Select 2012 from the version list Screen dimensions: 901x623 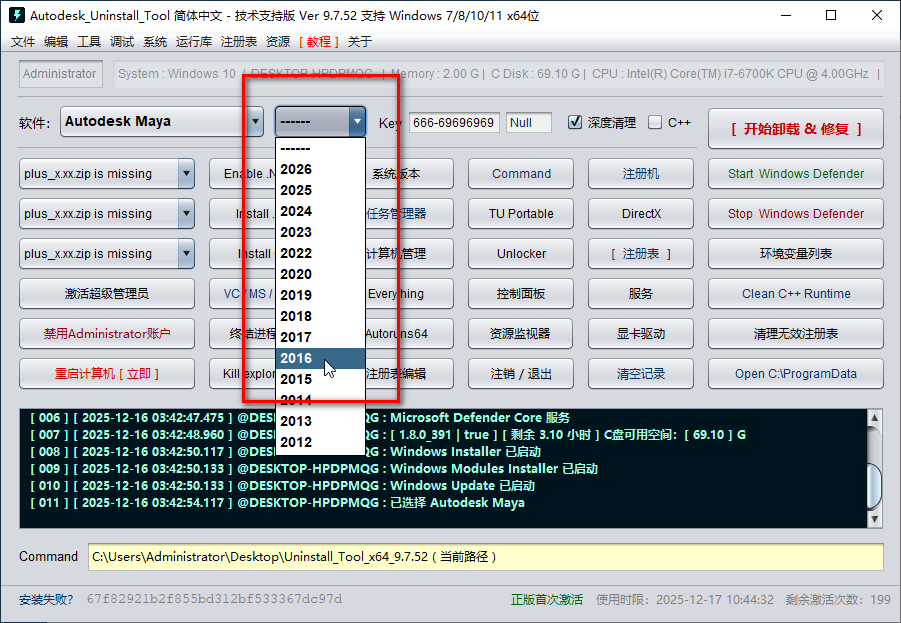coord(320,442)
